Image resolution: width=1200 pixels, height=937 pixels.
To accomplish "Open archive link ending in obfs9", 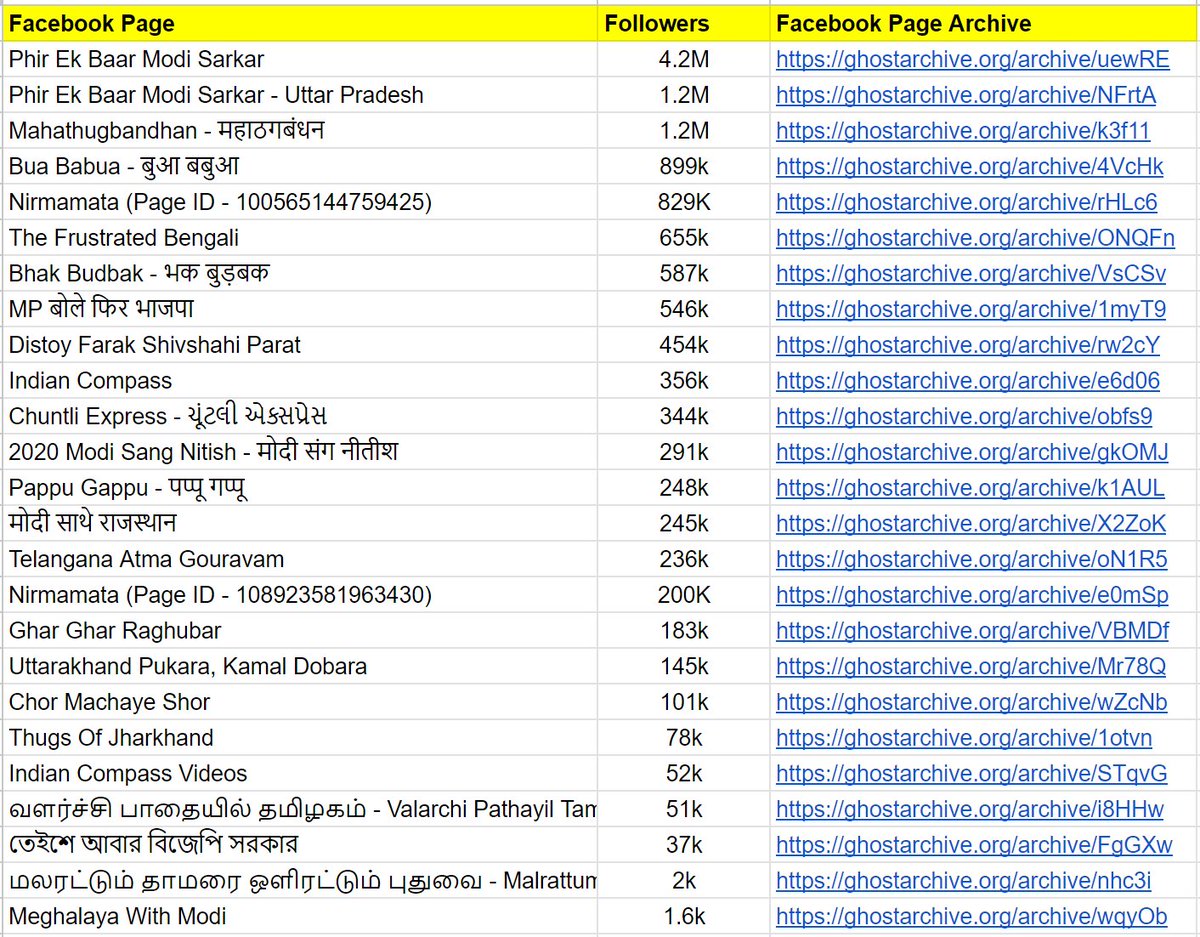I will click(x=964, y=416).
